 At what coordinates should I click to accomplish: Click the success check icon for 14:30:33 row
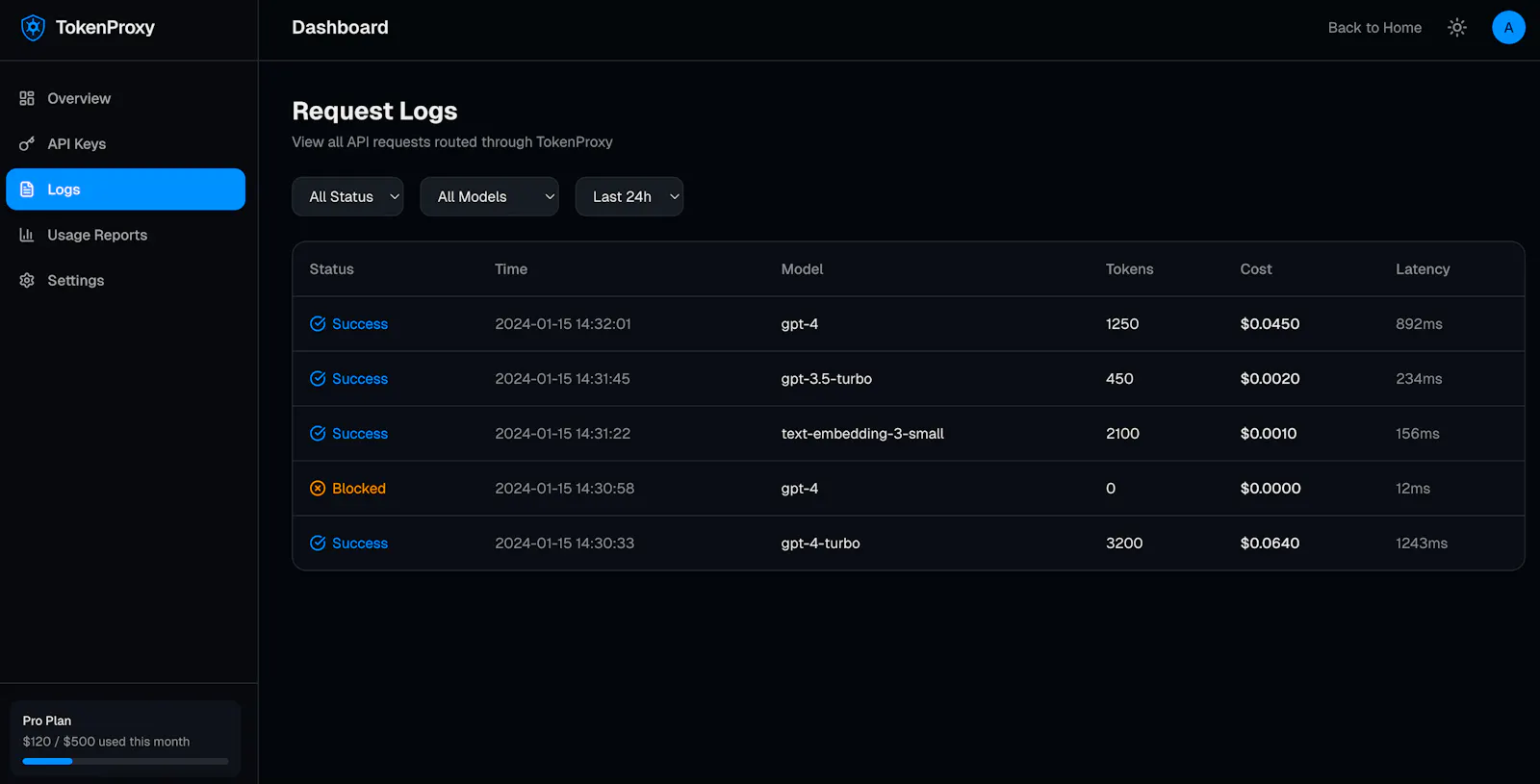(x=318, y=544)
